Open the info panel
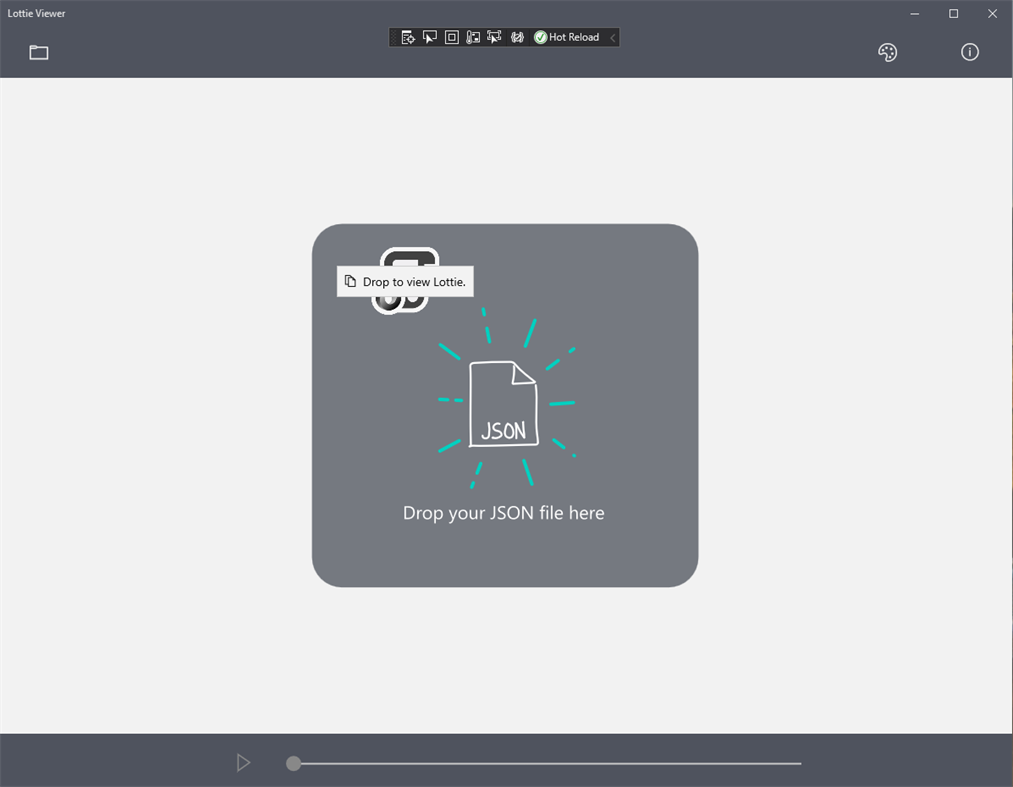 click(969, 52)
